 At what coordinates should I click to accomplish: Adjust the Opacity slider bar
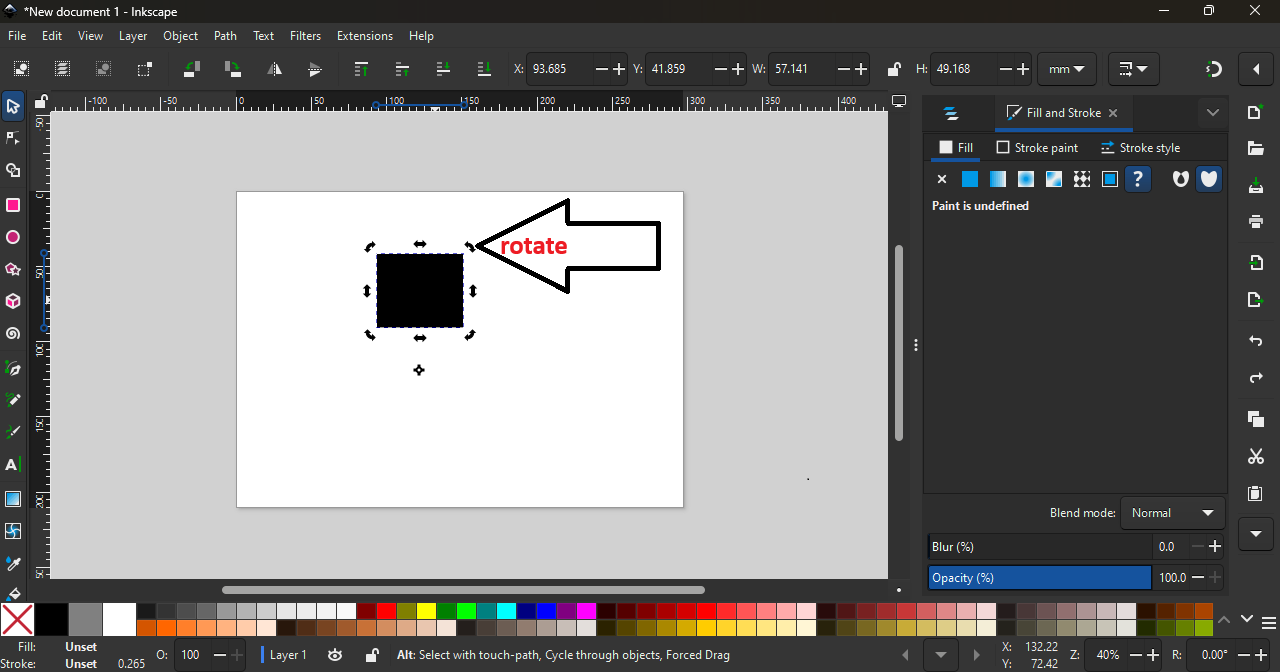1040,578
